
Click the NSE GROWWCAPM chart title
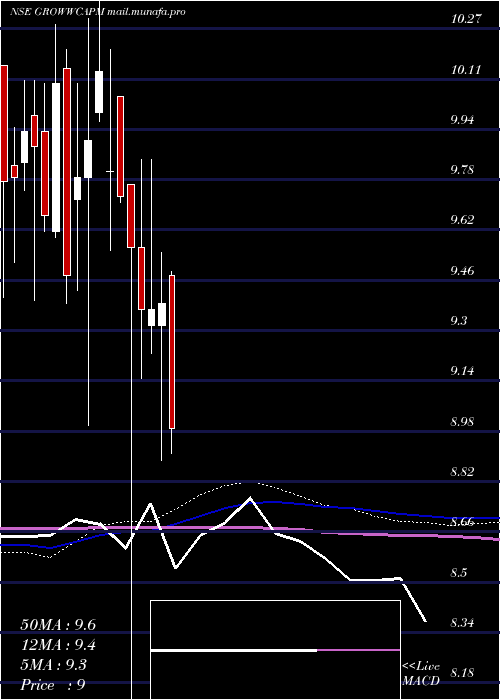[x=57, y=12]
